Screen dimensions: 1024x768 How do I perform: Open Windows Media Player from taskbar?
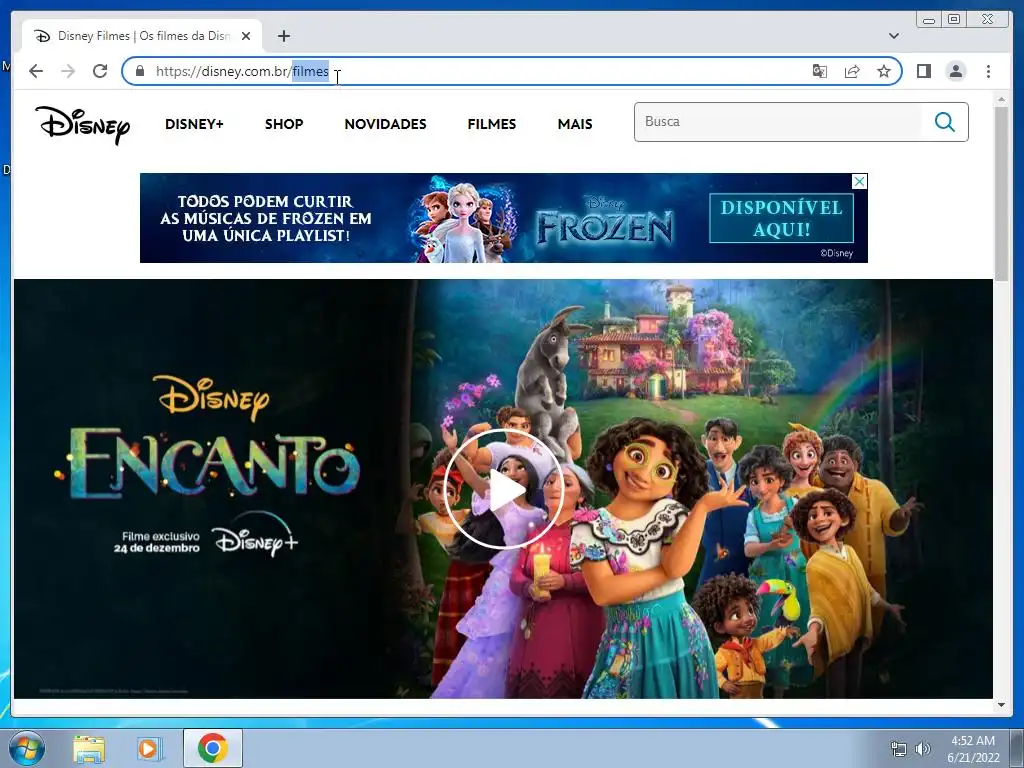click(x=150, y=748)
